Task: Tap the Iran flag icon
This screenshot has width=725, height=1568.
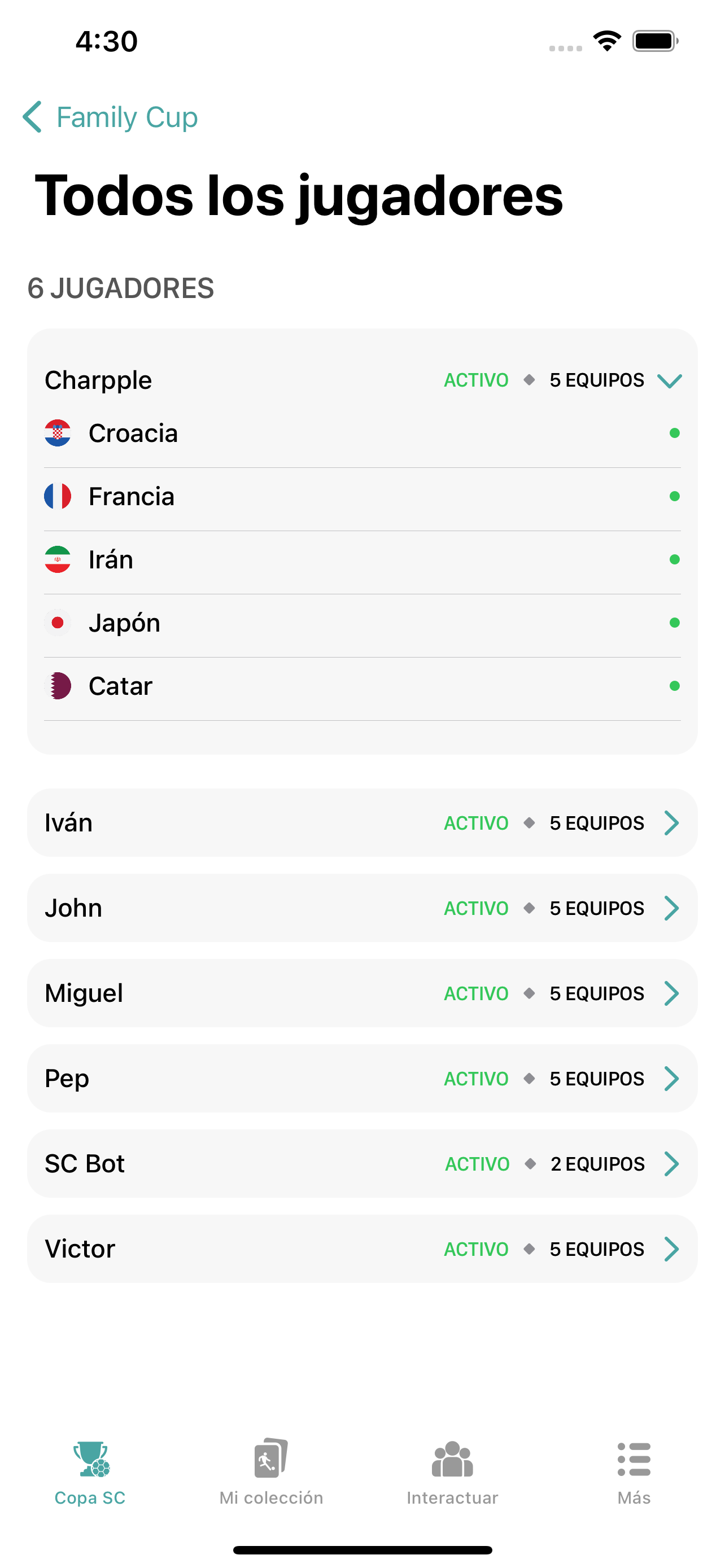Action: pos(57,560)
